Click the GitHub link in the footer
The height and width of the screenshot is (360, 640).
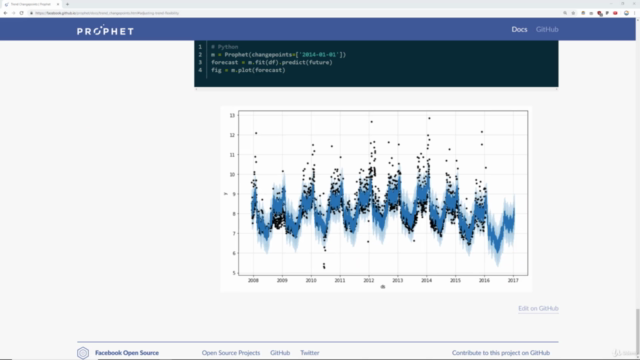[x=280, y=353]
